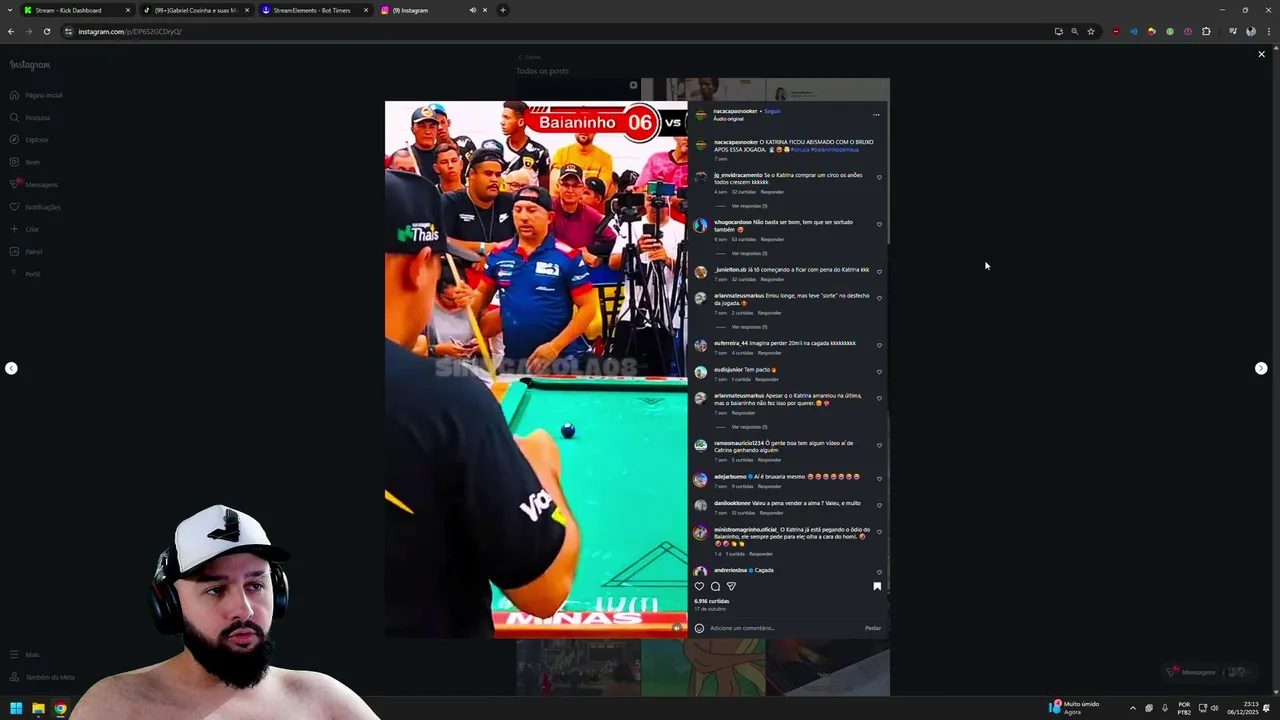This screenshot has width=1280, height=720.
Task: Open Mensagens in Instagram sidebar
Action: [34, 185]
